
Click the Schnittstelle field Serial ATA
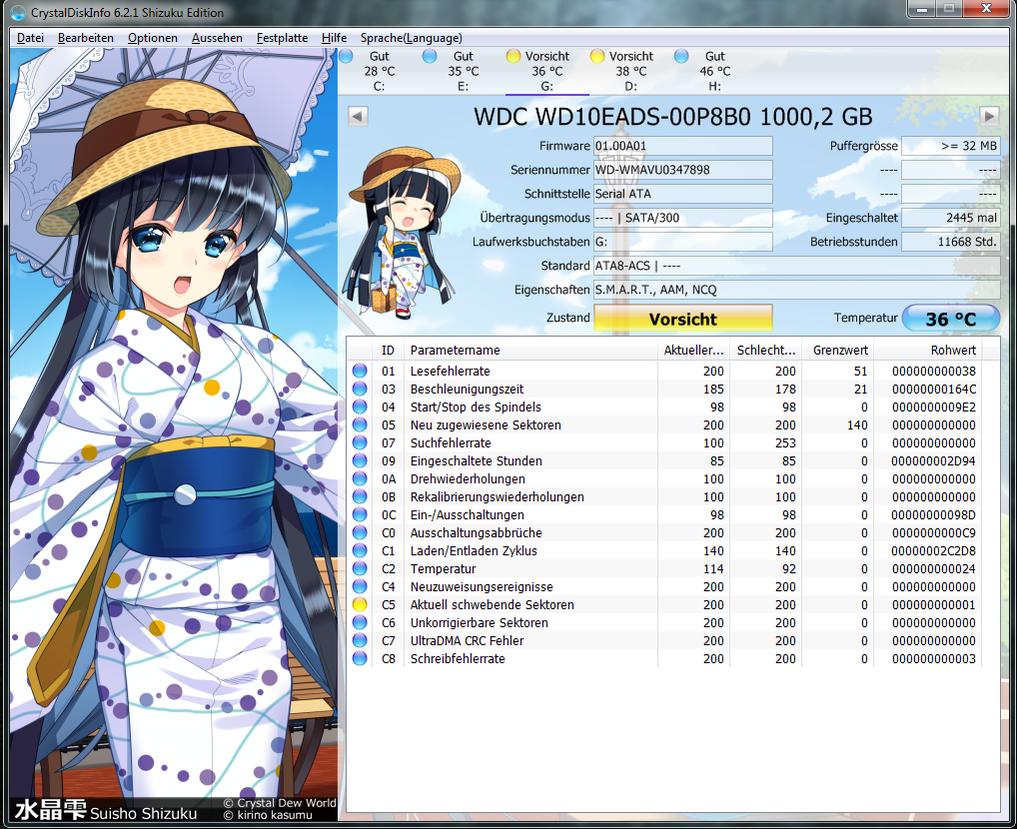pos(683,194)
